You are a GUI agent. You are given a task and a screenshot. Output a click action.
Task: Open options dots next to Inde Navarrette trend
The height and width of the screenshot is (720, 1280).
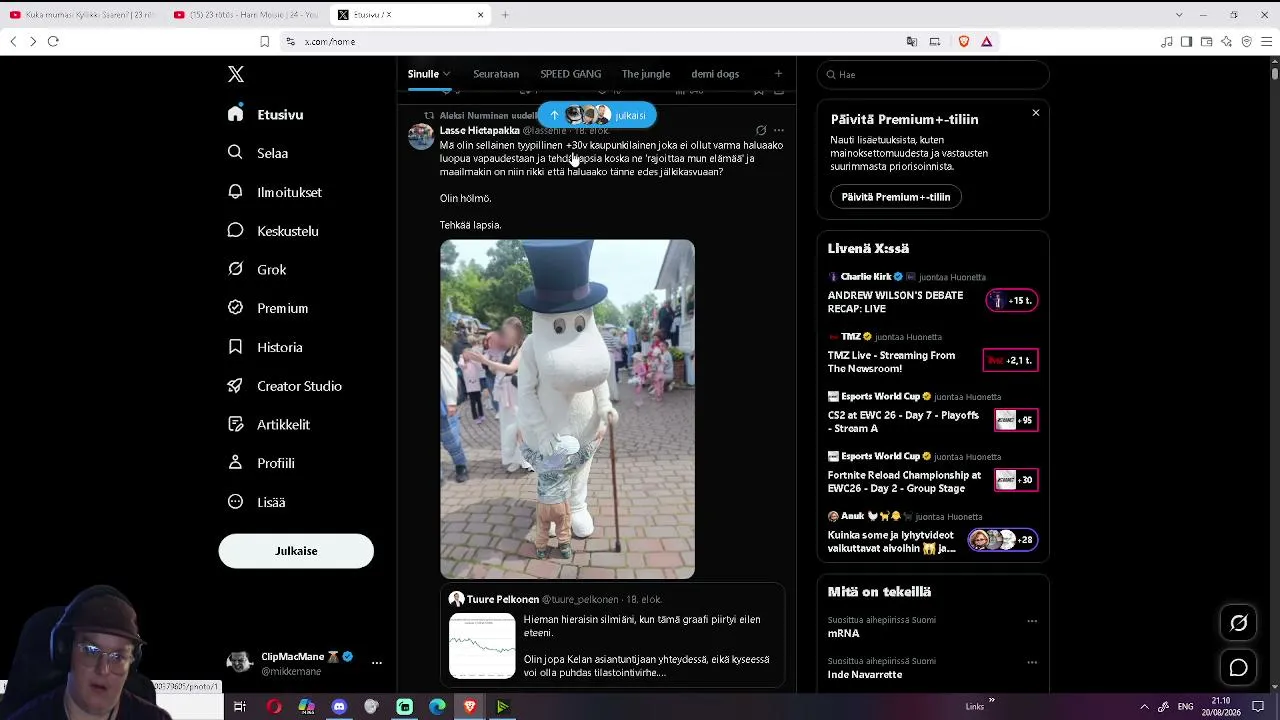coord(1032,662)
